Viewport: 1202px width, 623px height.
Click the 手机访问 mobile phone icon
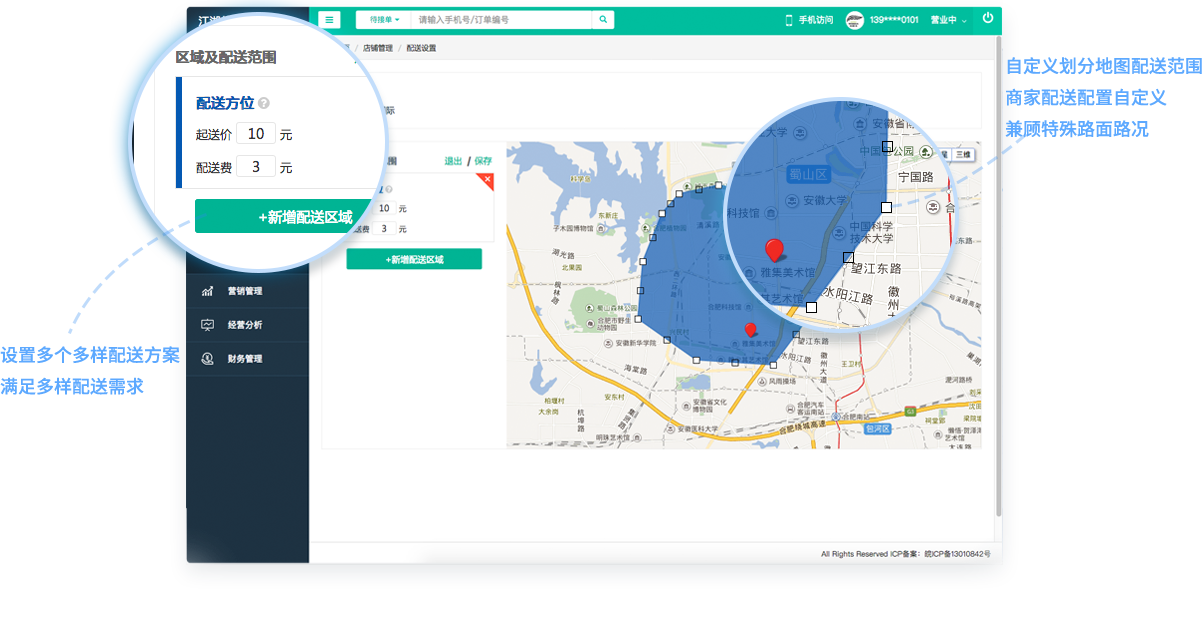[x=788, y=19]
